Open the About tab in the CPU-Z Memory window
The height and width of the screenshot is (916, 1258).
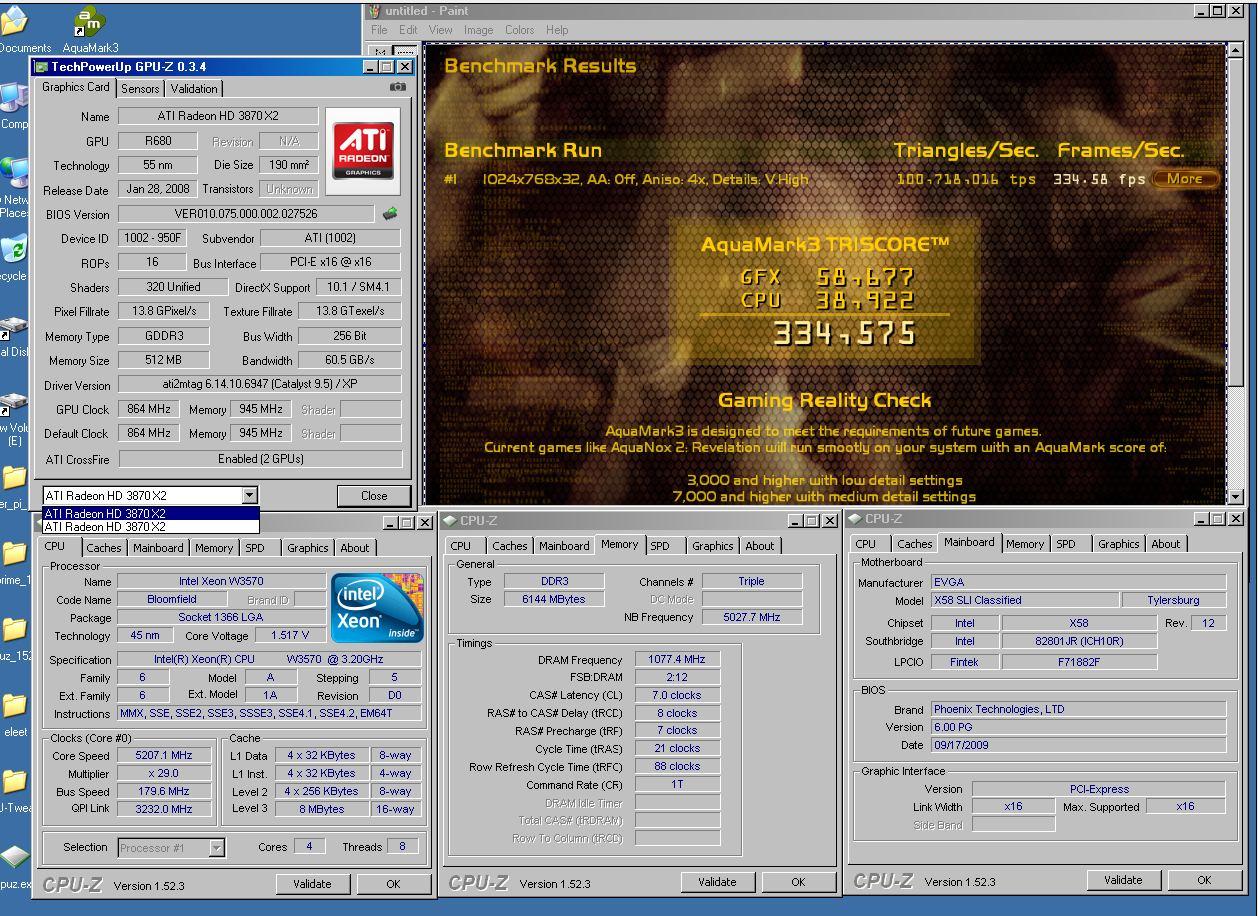759,546
